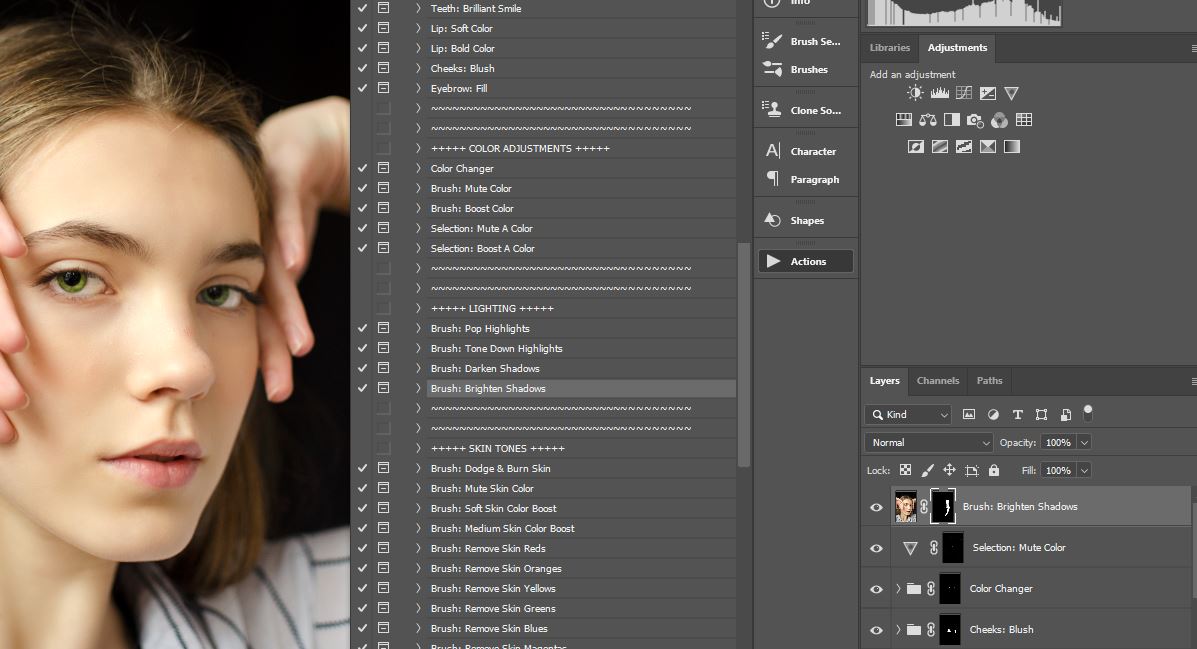Filter layers by pixel layers
Screen dimensions: 1197x649
pyautogui.click(x=969, y=415)
